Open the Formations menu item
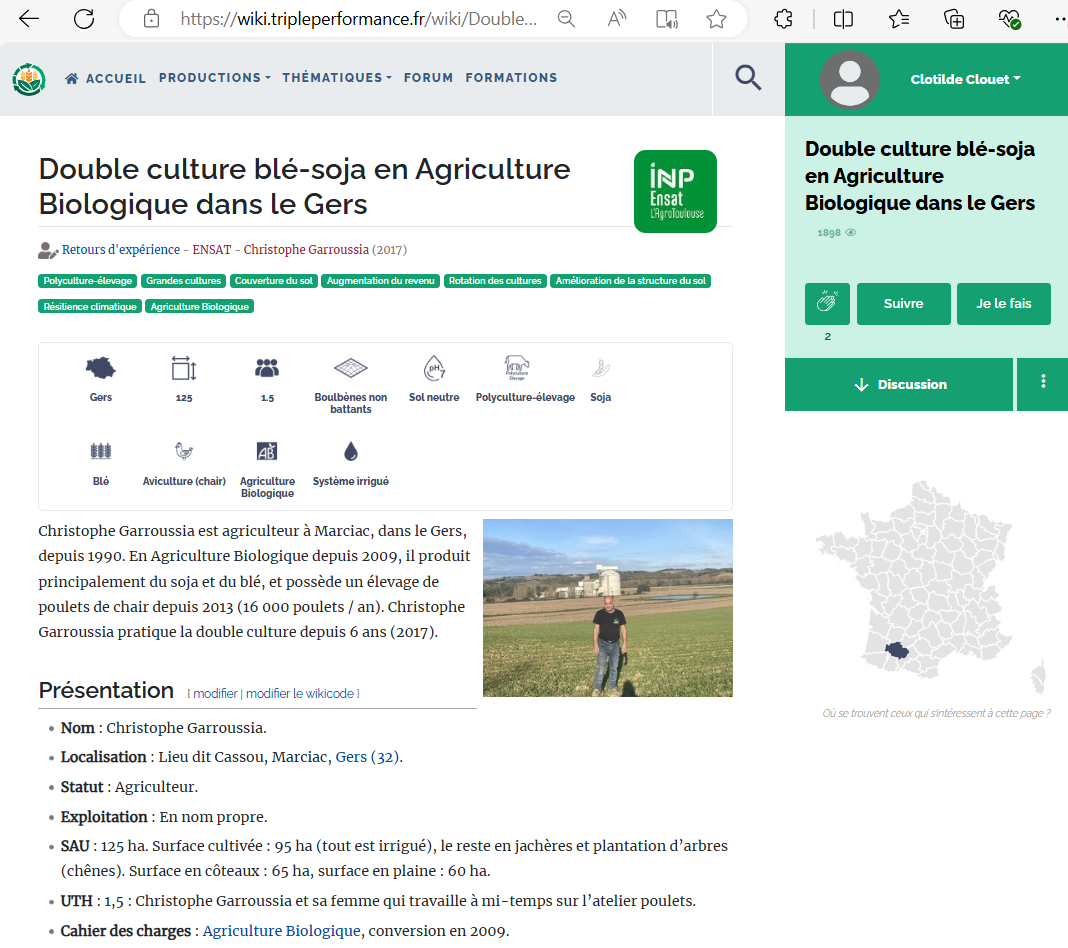1068x948 pixels. (511, 78)
